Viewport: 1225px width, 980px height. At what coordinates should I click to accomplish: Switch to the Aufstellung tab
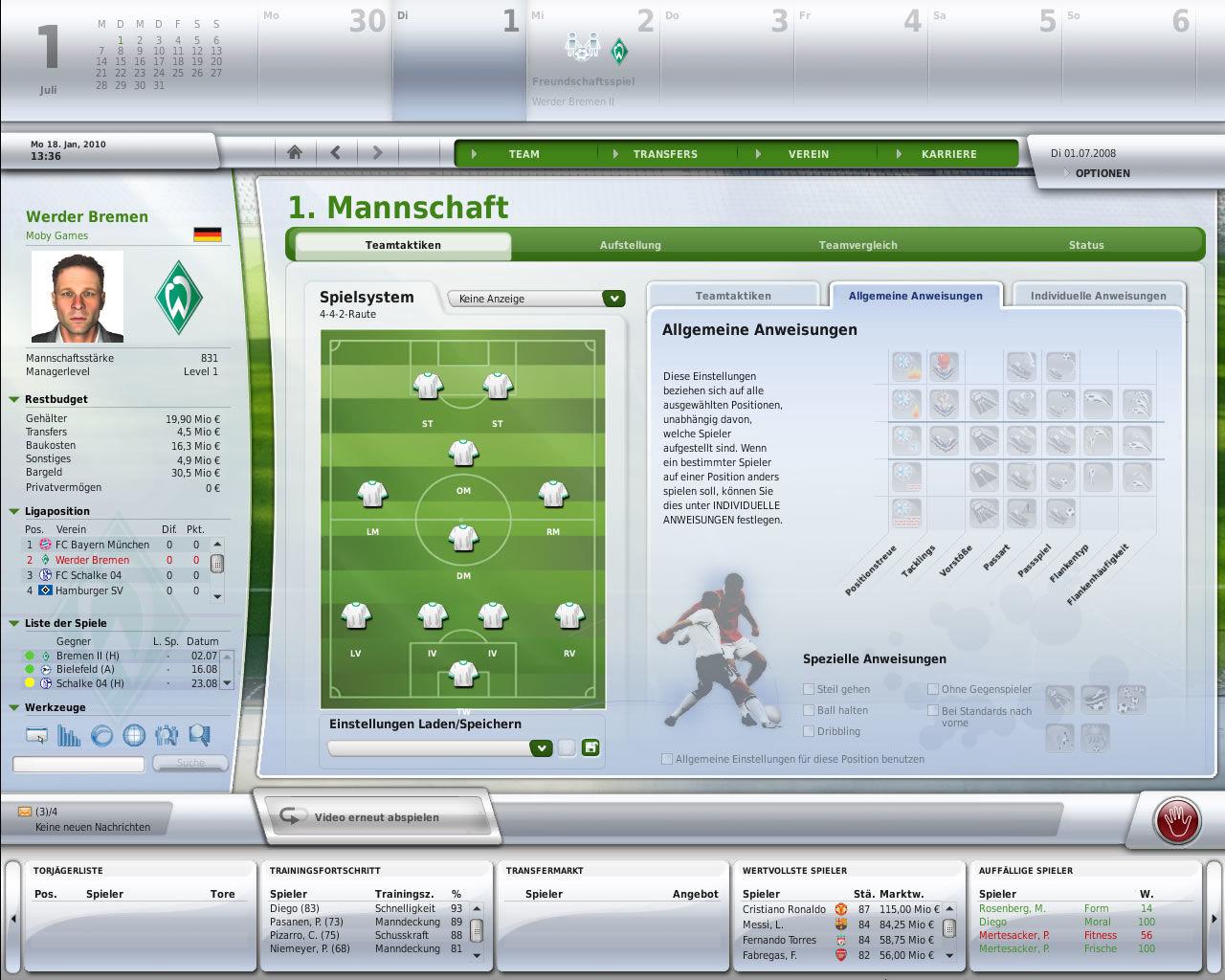click(630, 245)
